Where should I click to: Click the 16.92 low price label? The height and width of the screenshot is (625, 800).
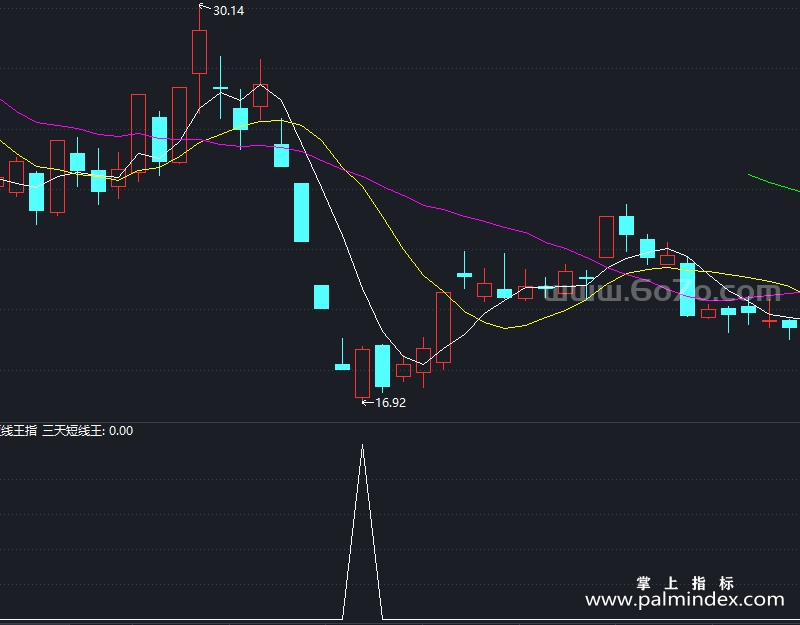click(390, 403)
